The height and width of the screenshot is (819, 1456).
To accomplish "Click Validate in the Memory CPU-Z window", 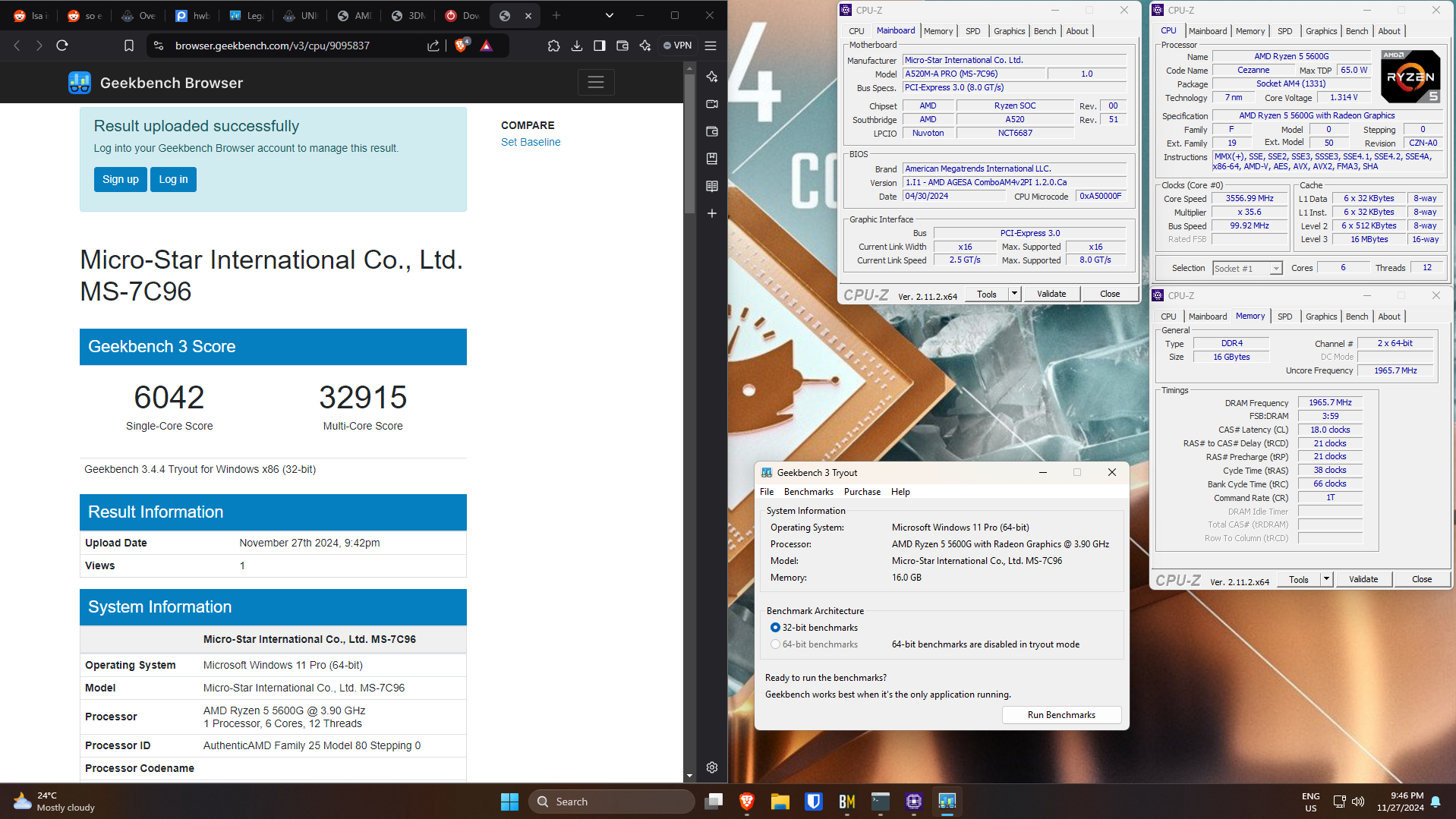I will (1363, 579).
